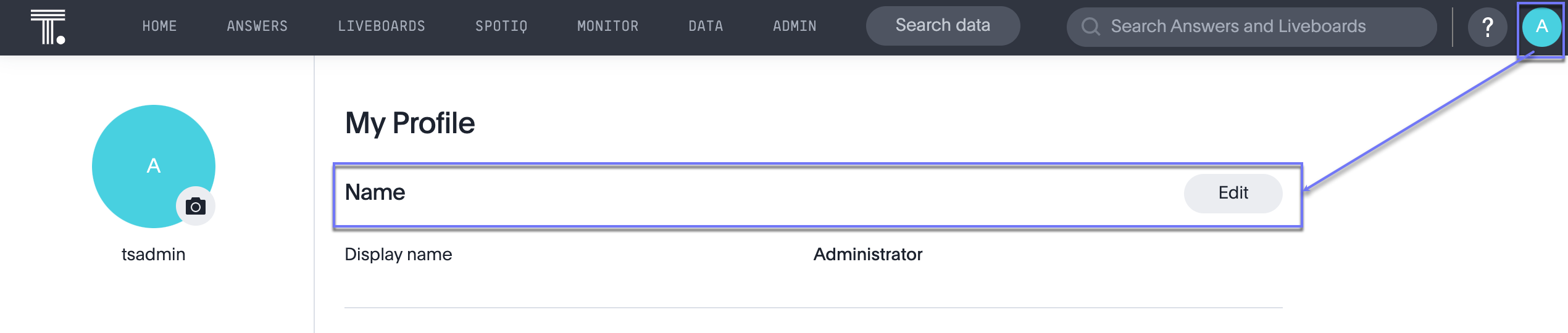Go to the HOME tab
This screenshot has height=333, width=1568.
pos(159,27)
